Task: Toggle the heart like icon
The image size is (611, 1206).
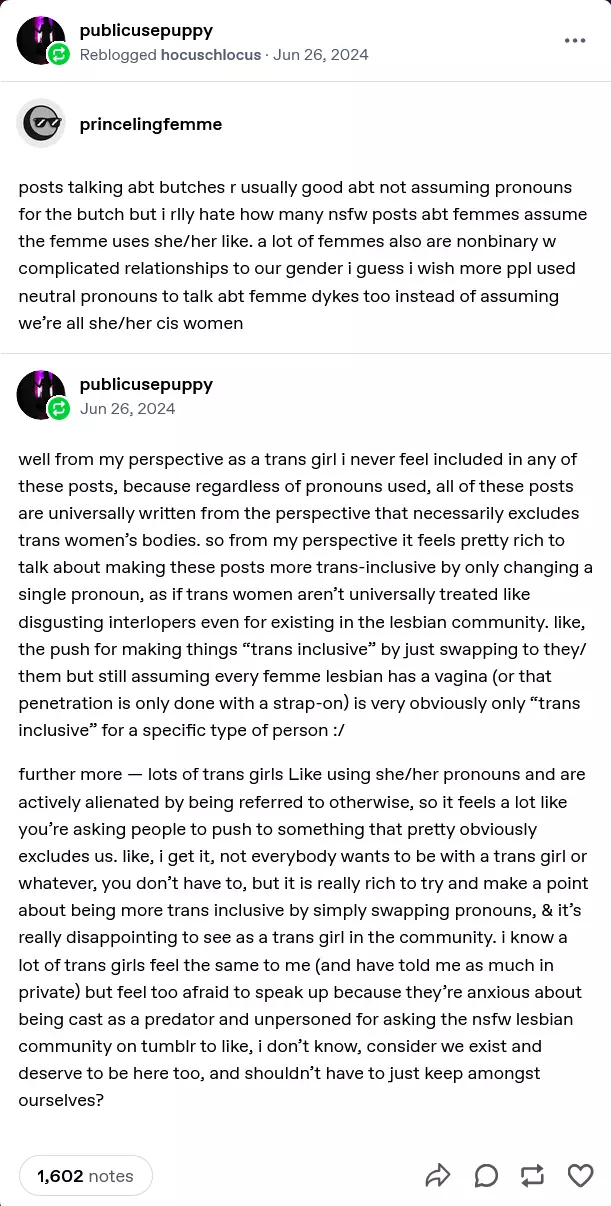Action: coord(581,1176)
